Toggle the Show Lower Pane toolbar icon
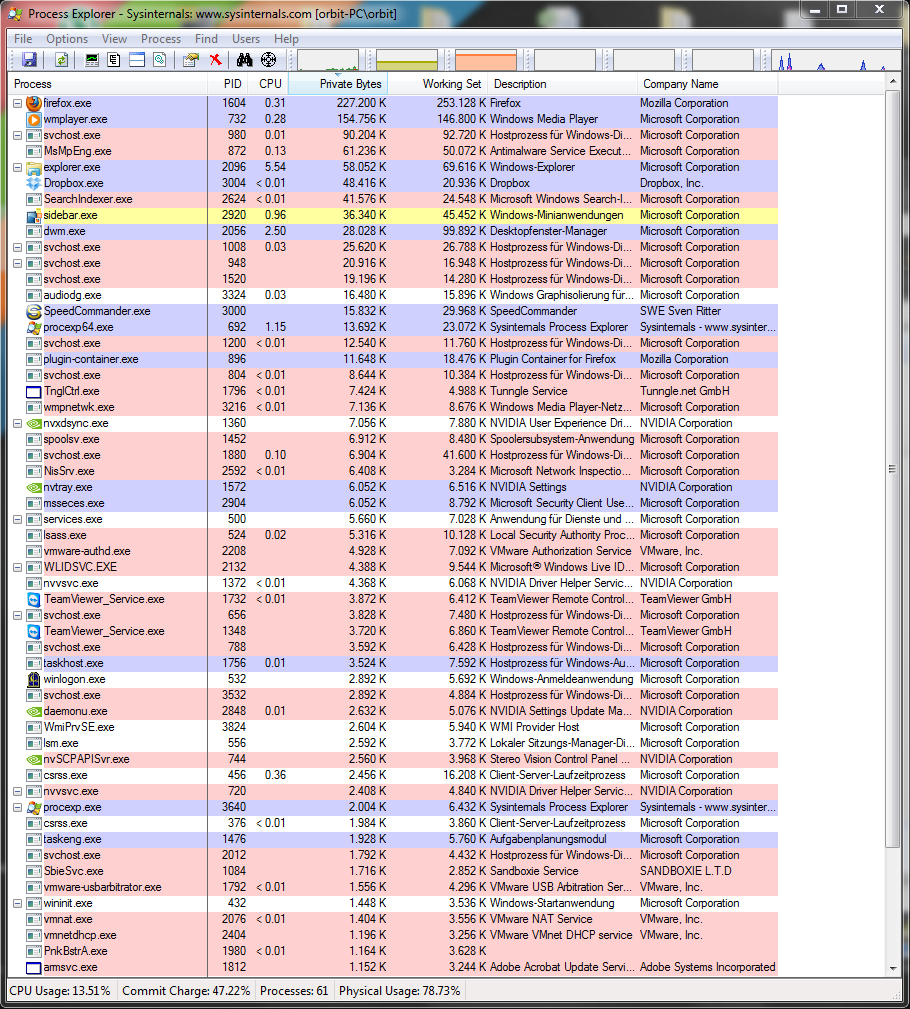This screenshot has height=1009, width=910. [x=136, y=60]
